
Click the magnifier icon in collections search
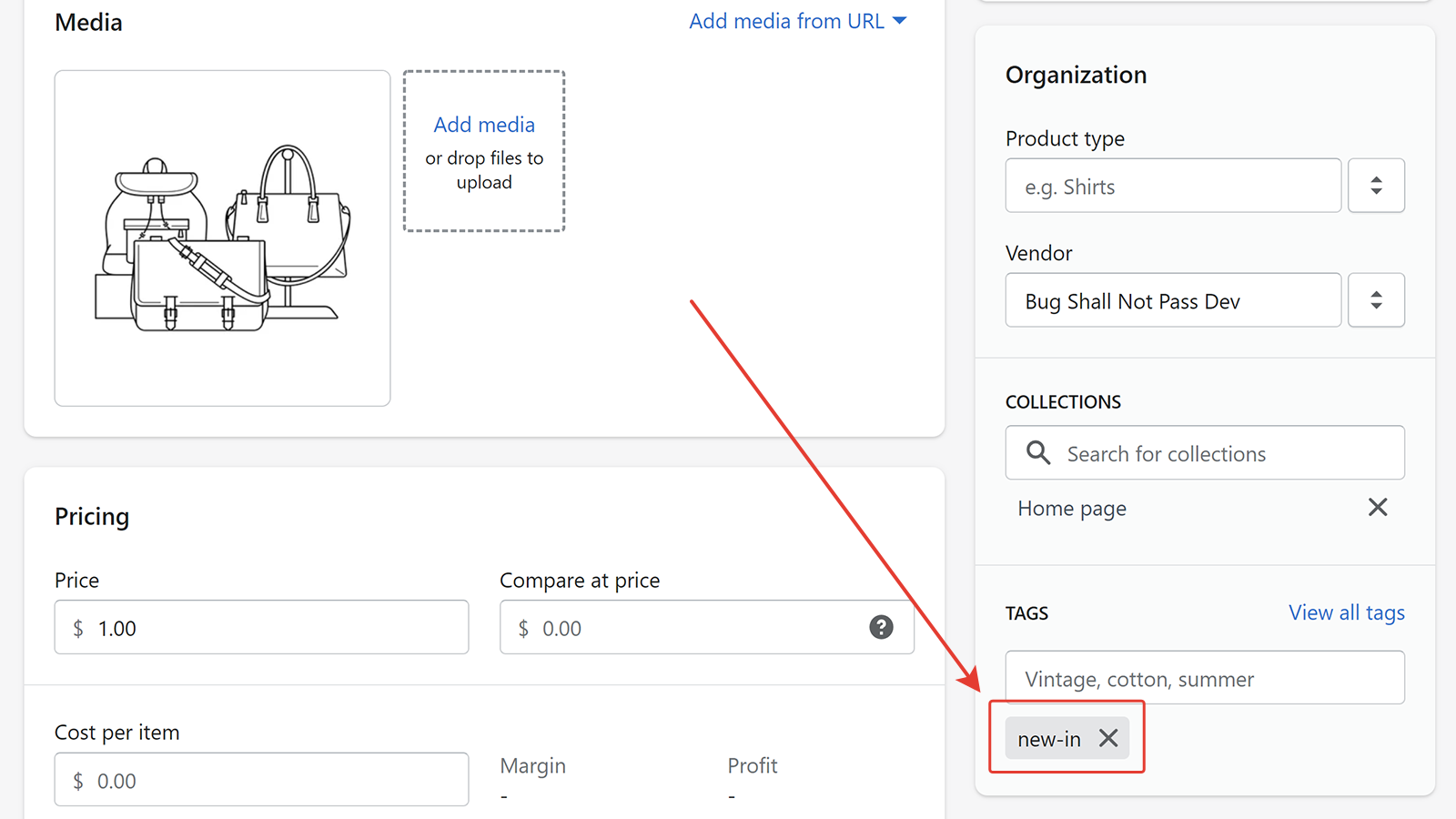point(1038,452)
